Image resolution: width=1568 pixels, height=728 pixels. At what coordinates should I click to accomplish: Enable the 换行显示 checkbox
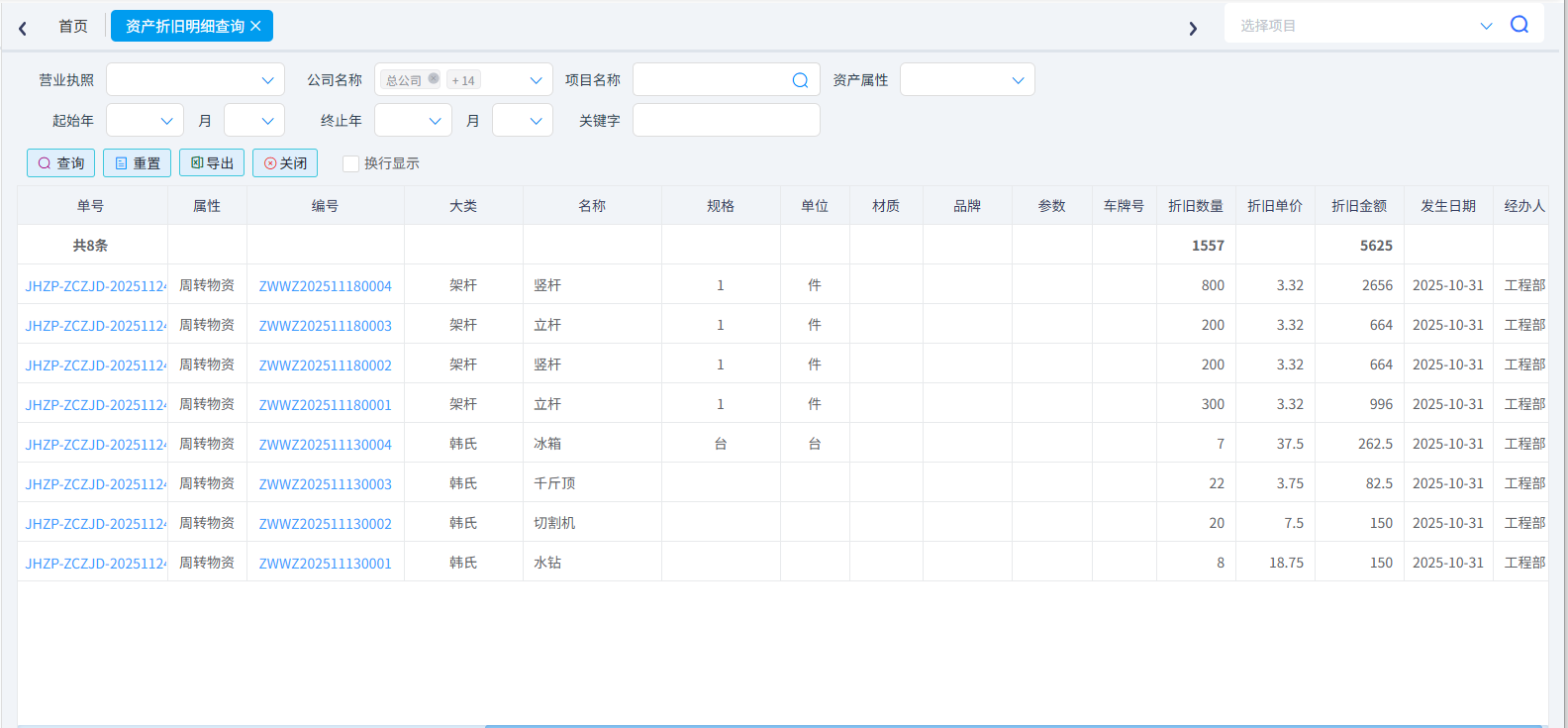click(x=350, y=163)
